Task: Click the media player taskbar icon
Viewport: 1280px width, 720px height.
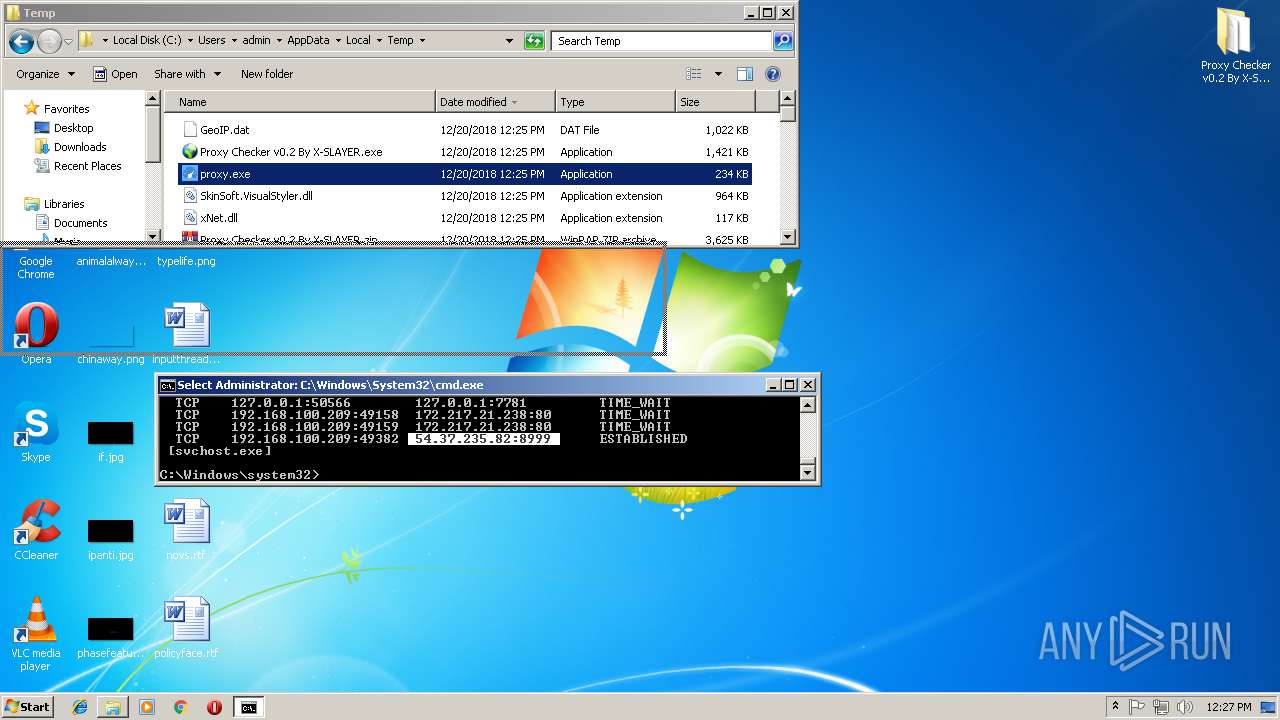Action: tap(147, 707)
